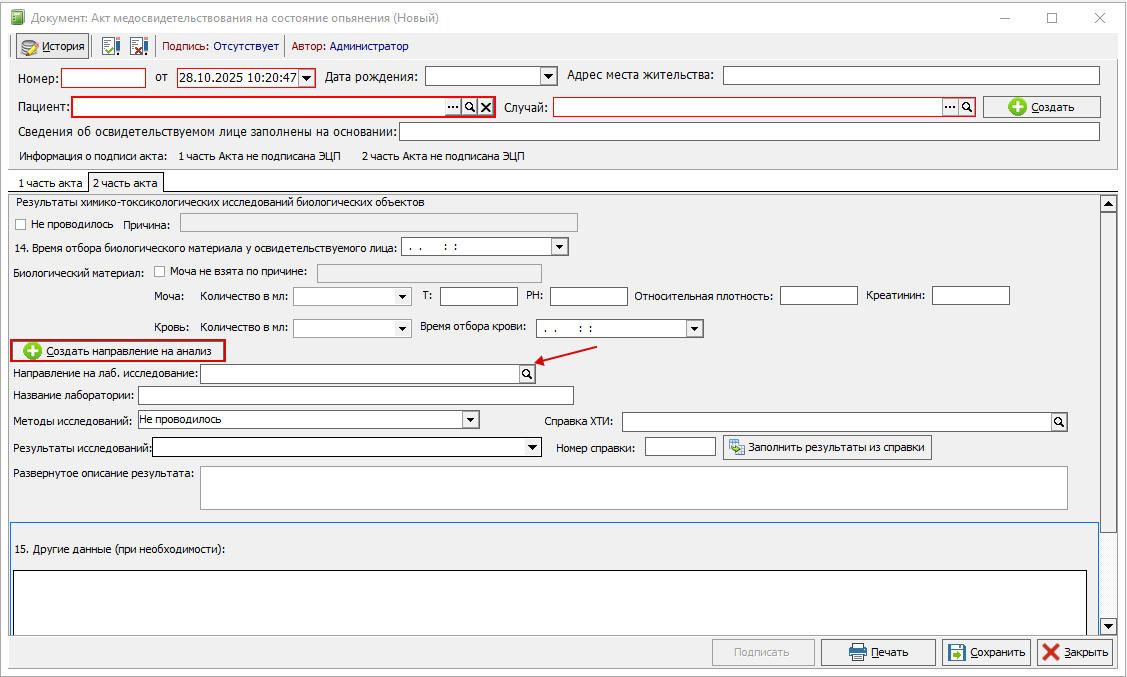Open the Пациент selection list via ellipsis button

pos(452,107)
